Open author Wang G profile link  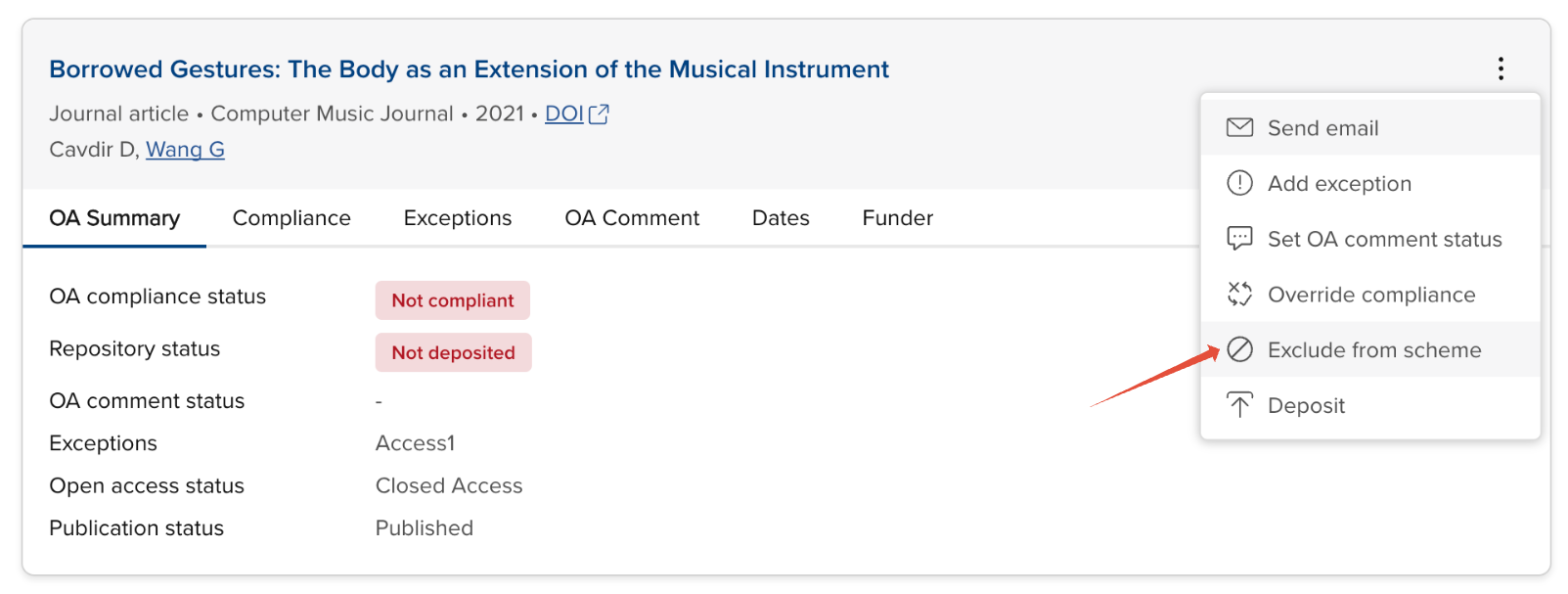pos(185,150)
